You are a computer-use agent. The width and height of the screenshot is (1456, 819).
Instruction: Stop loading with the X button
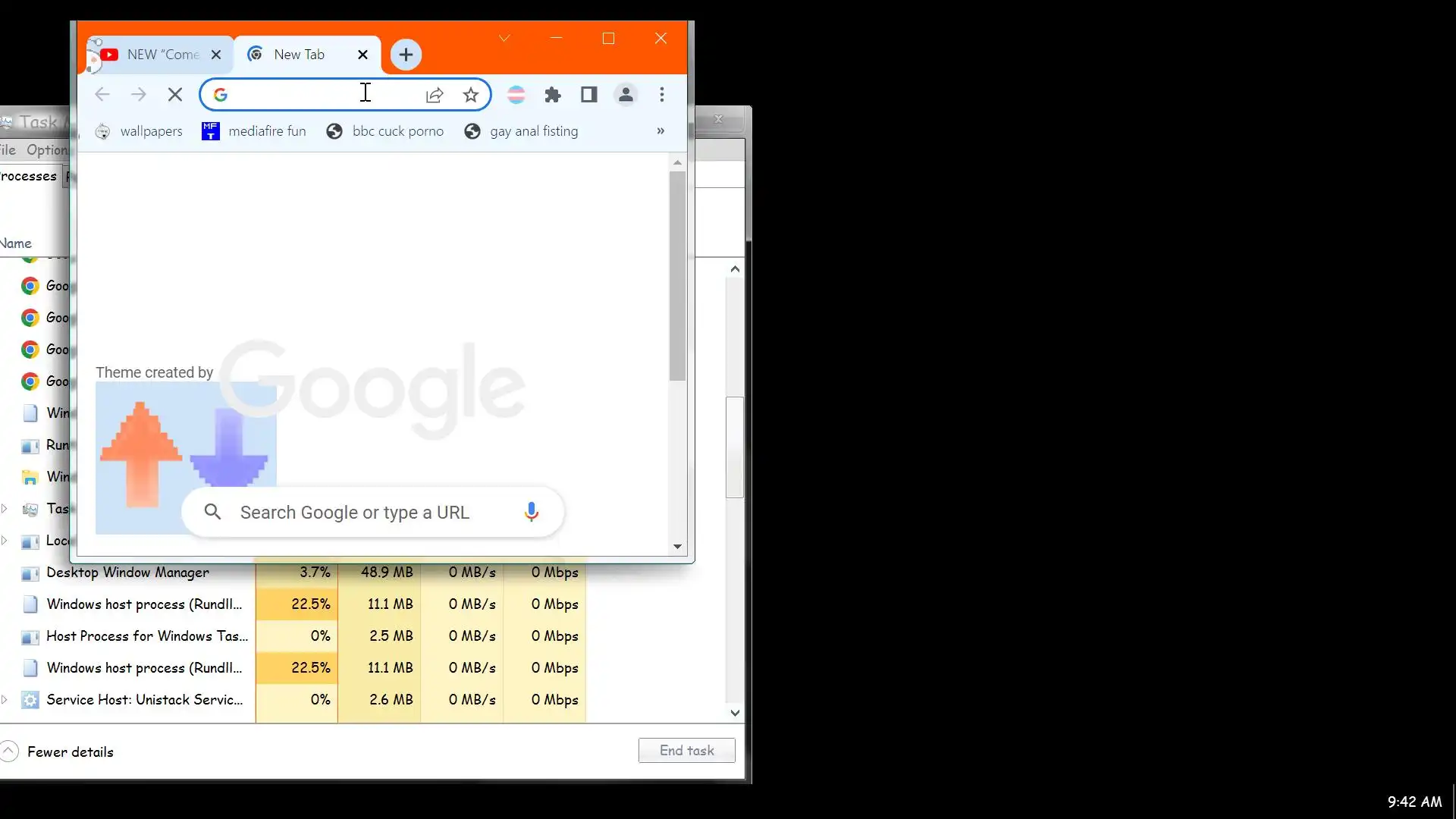[x=175, y=95]
